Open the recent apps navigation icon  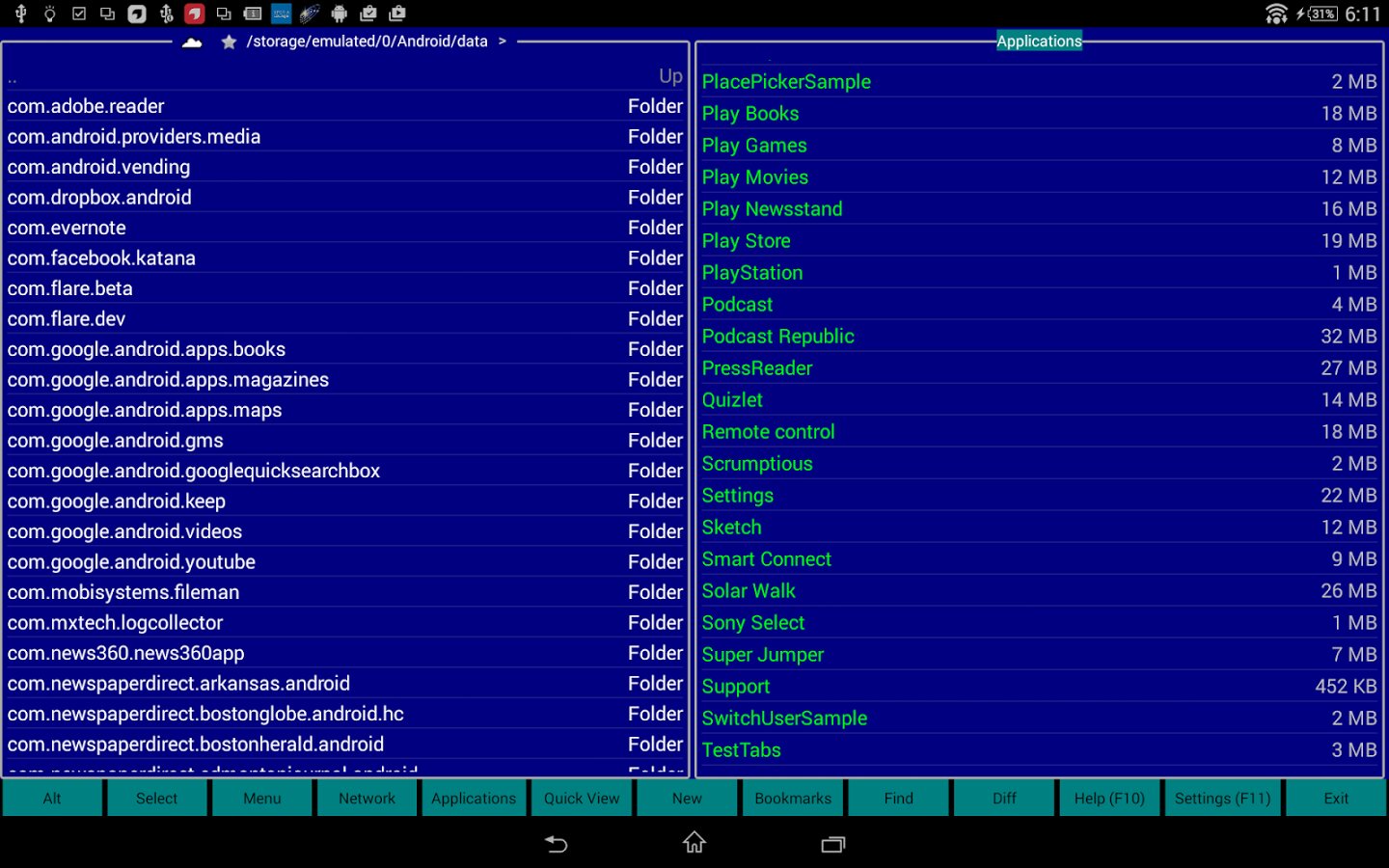pyautogui.click(x=833, y=844)
